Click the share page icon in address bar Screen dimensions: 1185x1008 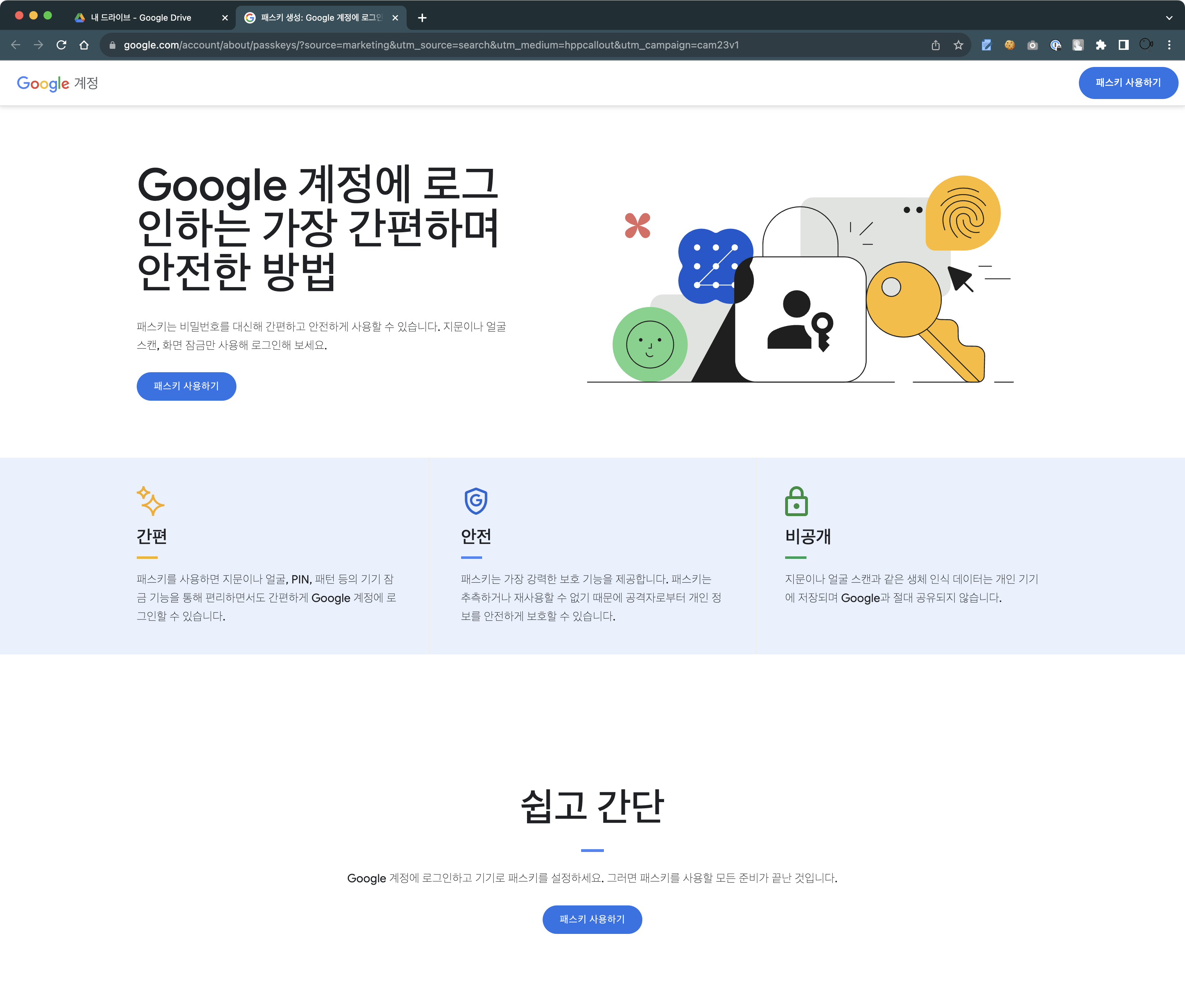coord(935,45)
